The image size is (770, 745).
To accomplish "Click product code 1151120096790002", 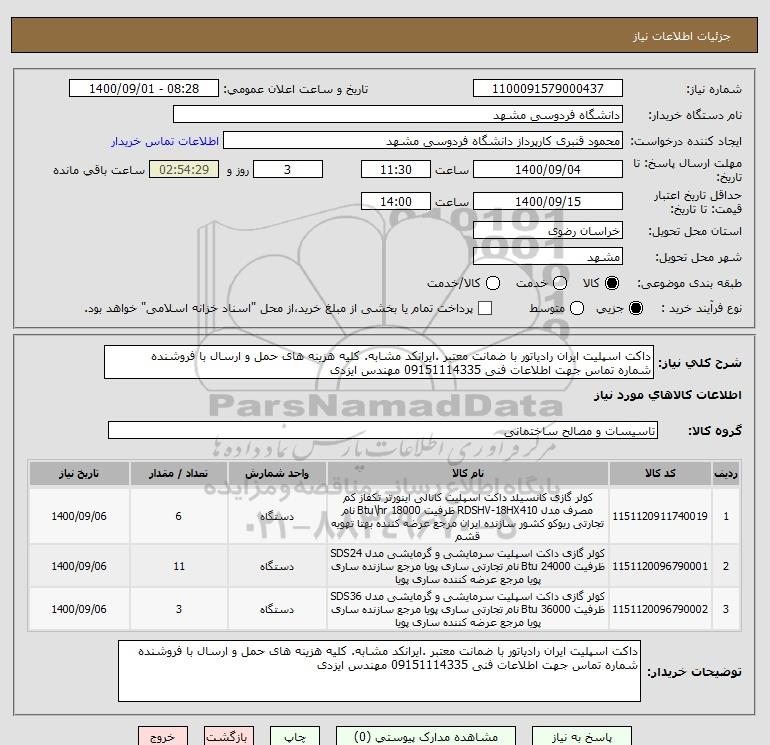I will (x=660, y=609).
